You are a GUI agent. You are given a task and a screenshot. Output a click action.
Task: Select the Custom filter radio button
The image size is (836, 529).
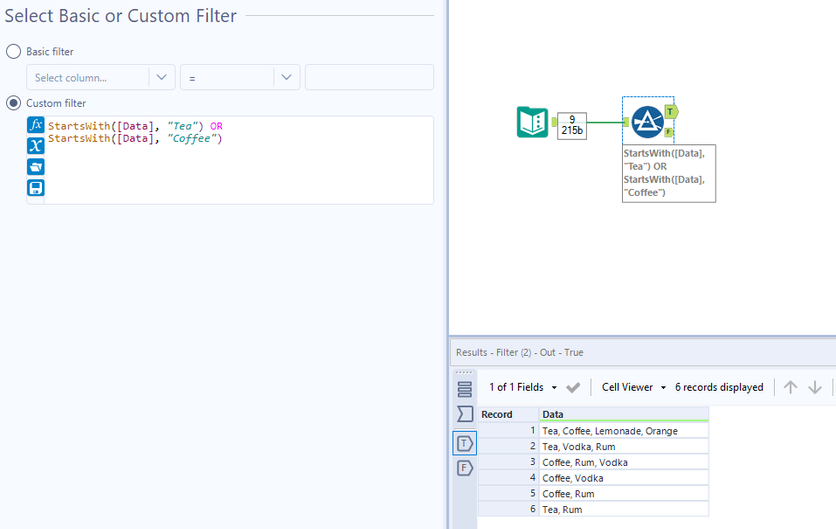tap(13, 103)
